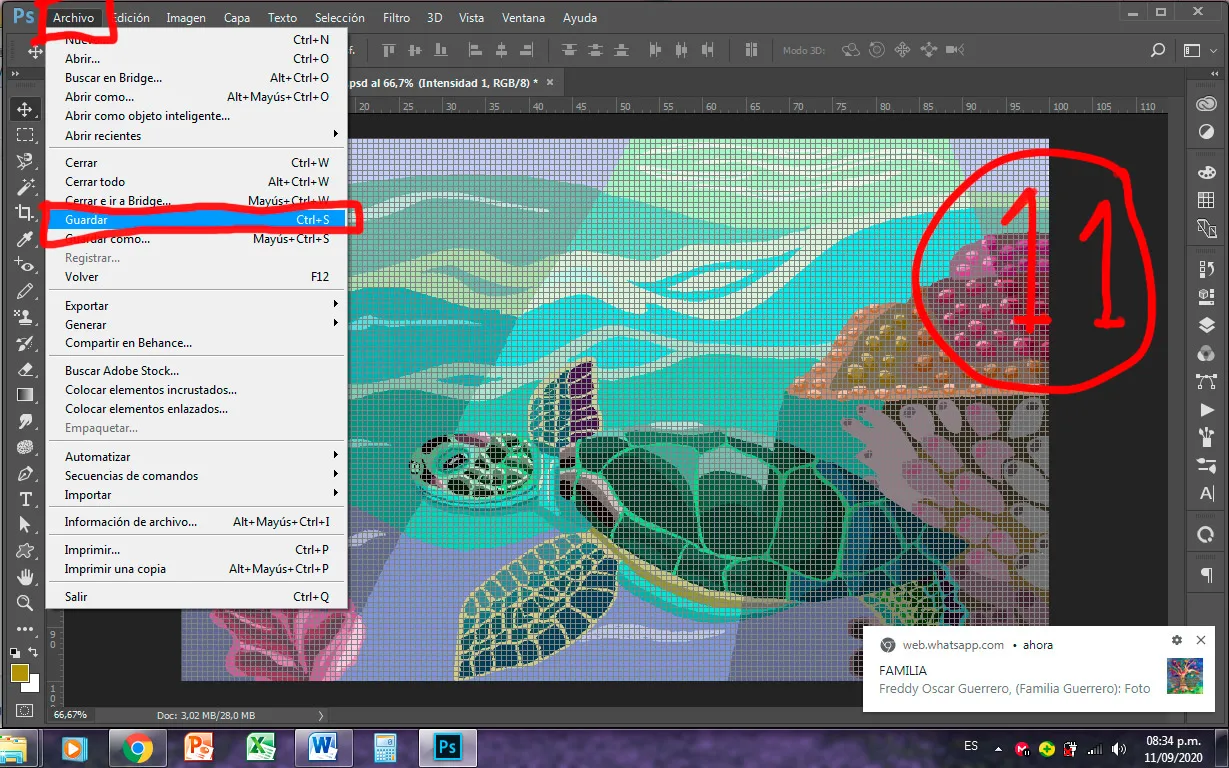Select the Clone Stamp tool
Screen dimensions: 1229x768
25,317
